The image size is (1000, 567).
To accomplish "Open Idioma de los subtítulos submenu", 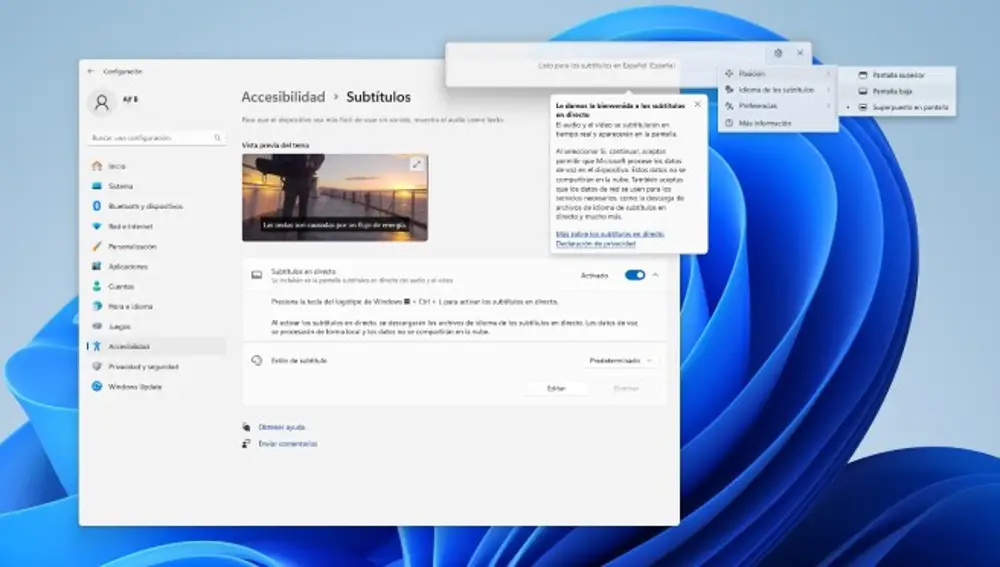I will pos(778,90).
